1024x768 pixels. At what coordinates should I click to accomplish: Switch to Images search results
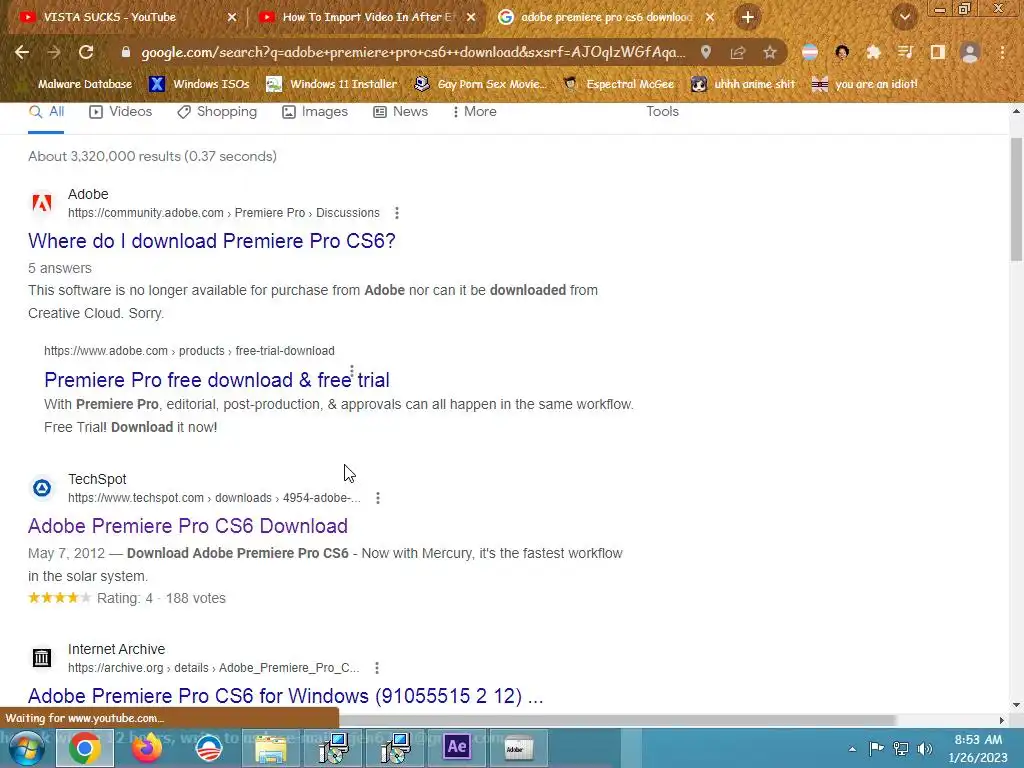pyautogui.click(x=315, y=112)
